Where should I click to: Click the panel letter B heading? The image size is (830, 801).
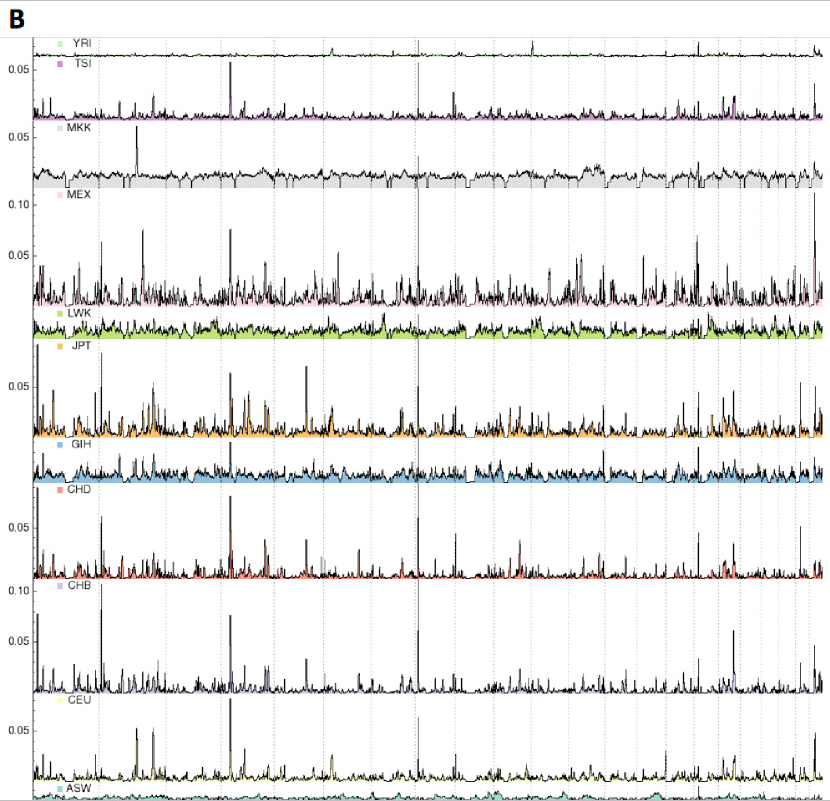click(x=17, y=20)
